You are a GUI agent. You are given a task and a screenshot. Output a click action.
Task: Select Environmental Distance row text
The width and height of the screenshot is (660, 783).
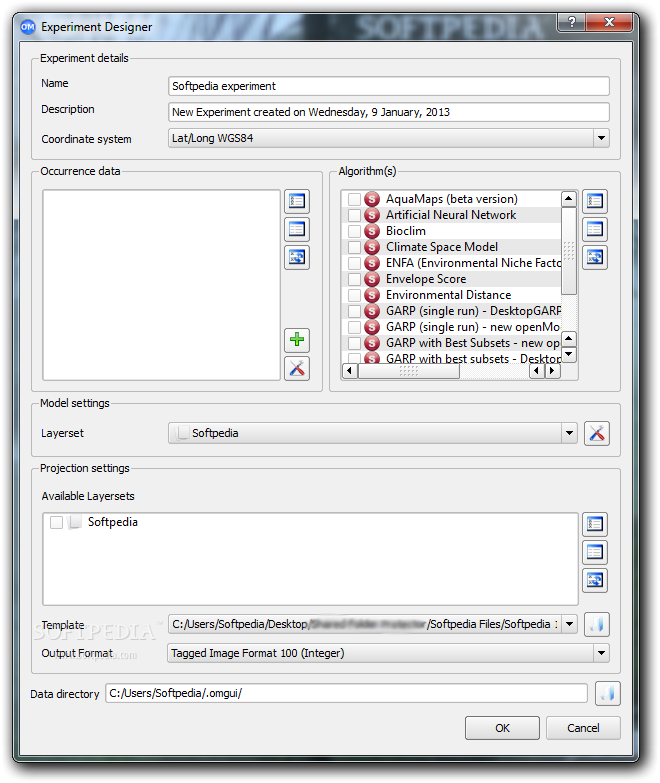tap(448, 295)
